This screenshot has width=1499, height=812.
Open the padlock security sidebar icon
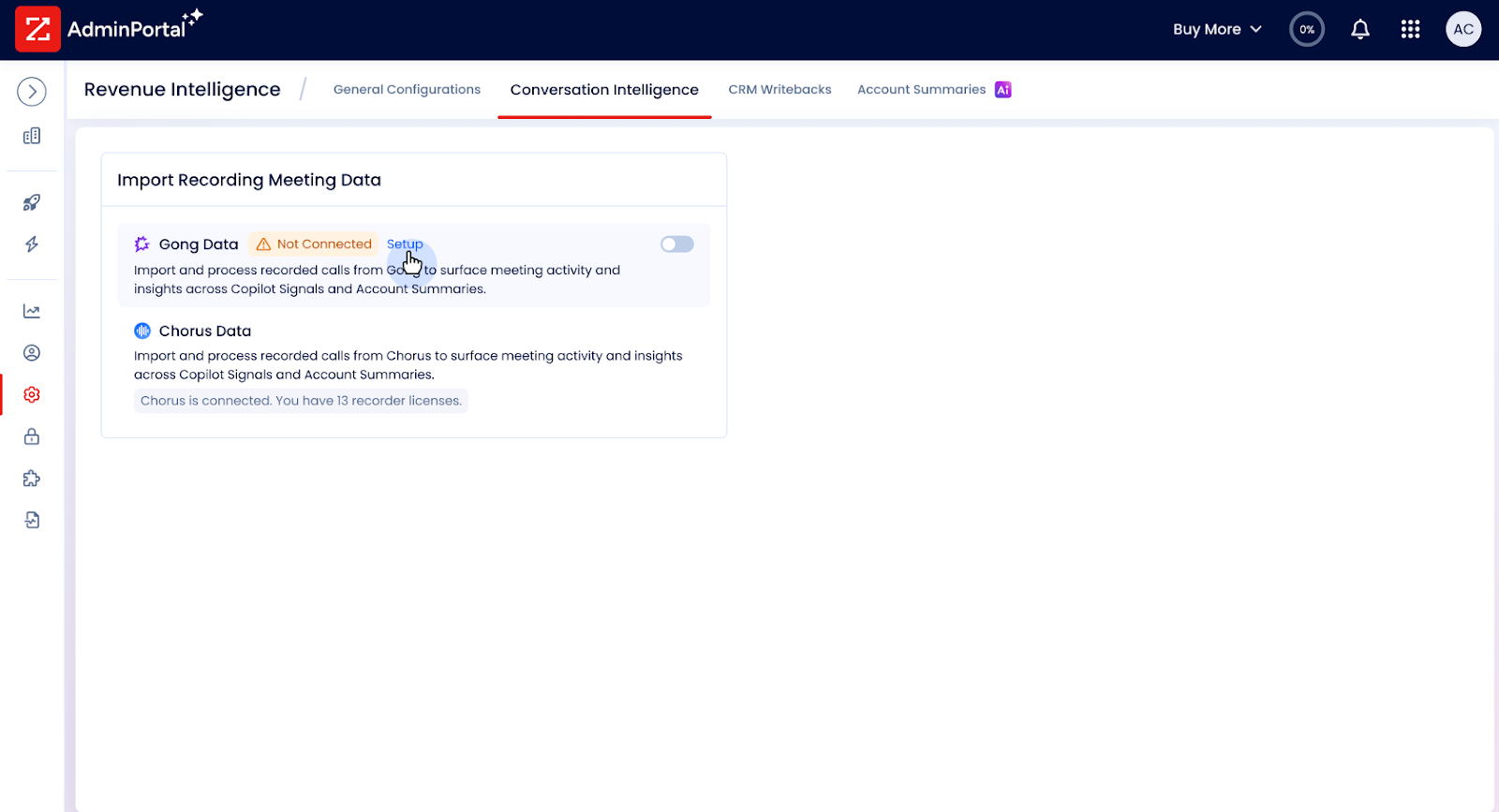(x=32, y=436)
